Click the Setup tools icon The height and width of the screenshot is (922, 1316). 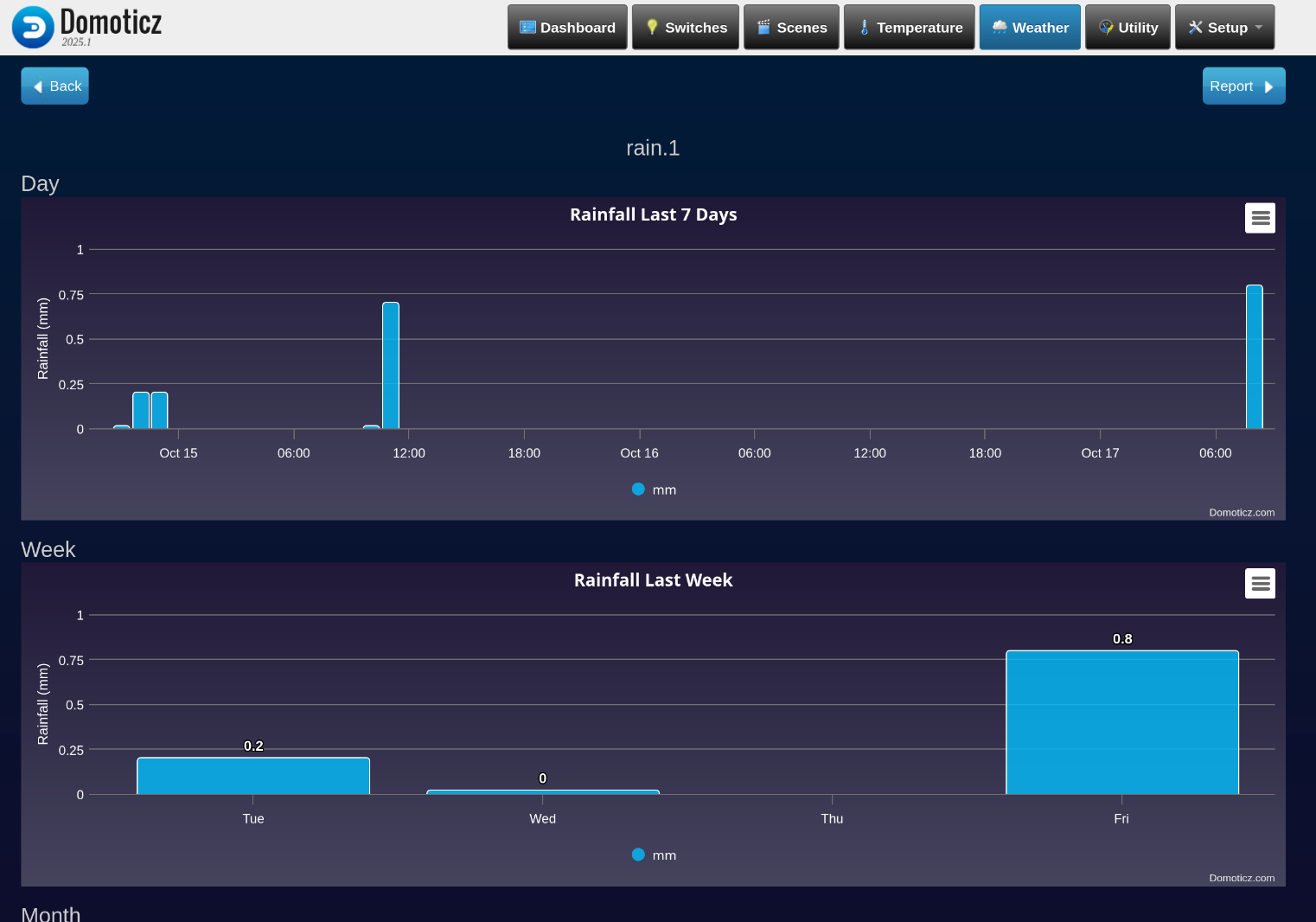pyautogui.click(x=1195, y=28)
